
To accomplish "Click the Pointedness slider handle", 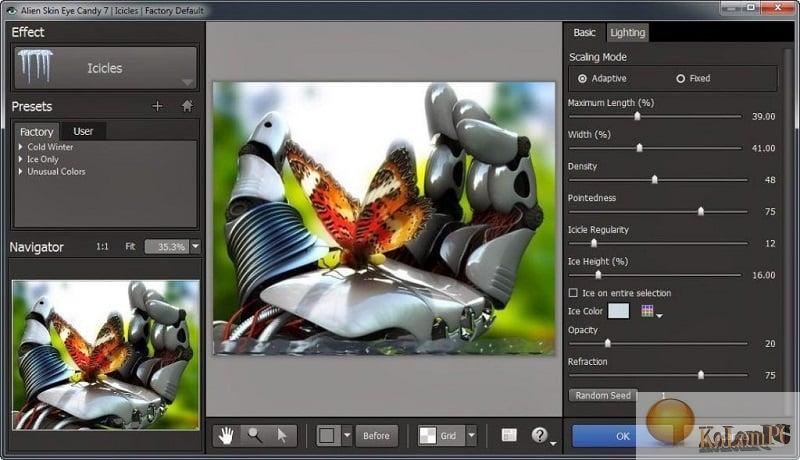I will pyautogui.click(x=701, y=211).
